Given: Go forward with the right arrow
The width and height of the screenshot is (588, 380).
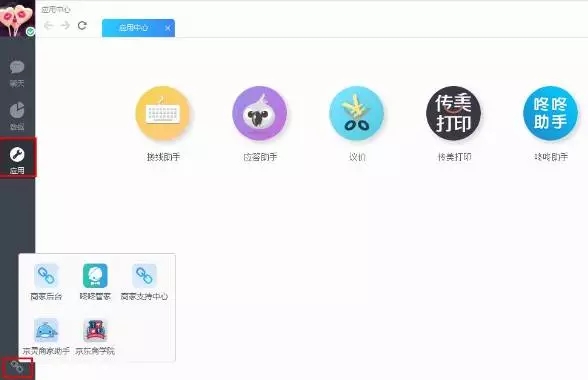Looking at the screenshot, I should tap(65, 26).
